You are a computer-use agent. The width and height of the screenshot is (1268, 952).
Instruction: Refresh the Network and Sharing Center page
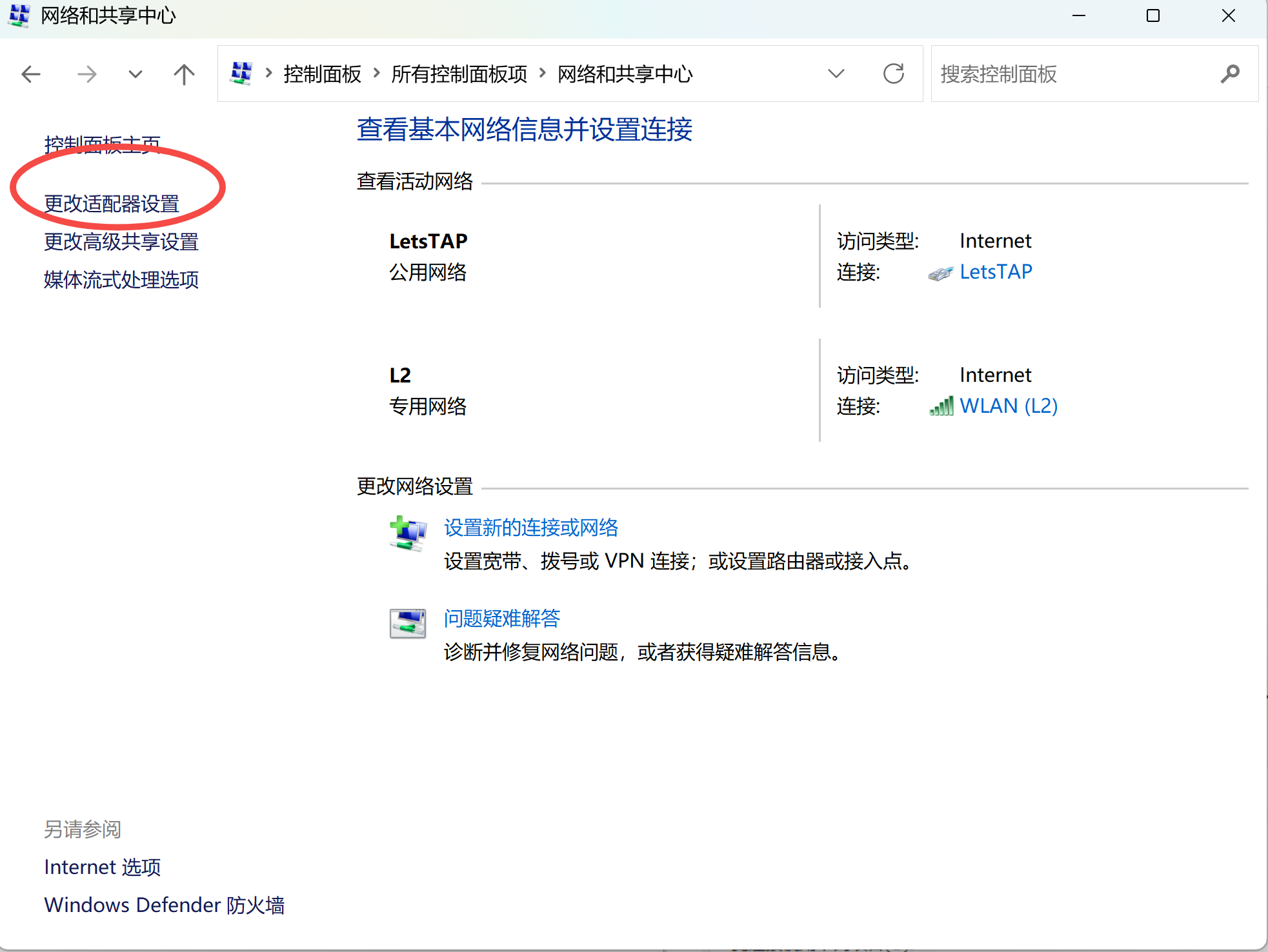(x=893, y=74)
